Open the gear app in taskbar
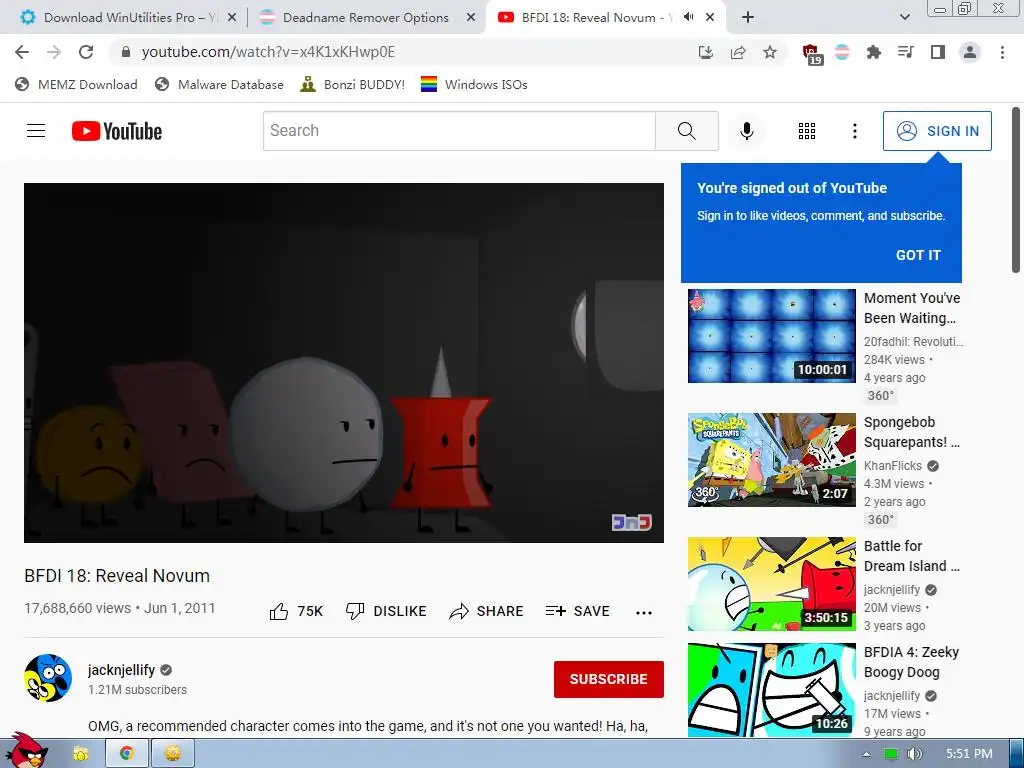This screenshot has width=1024, height=768. click(x=173, y=754)
